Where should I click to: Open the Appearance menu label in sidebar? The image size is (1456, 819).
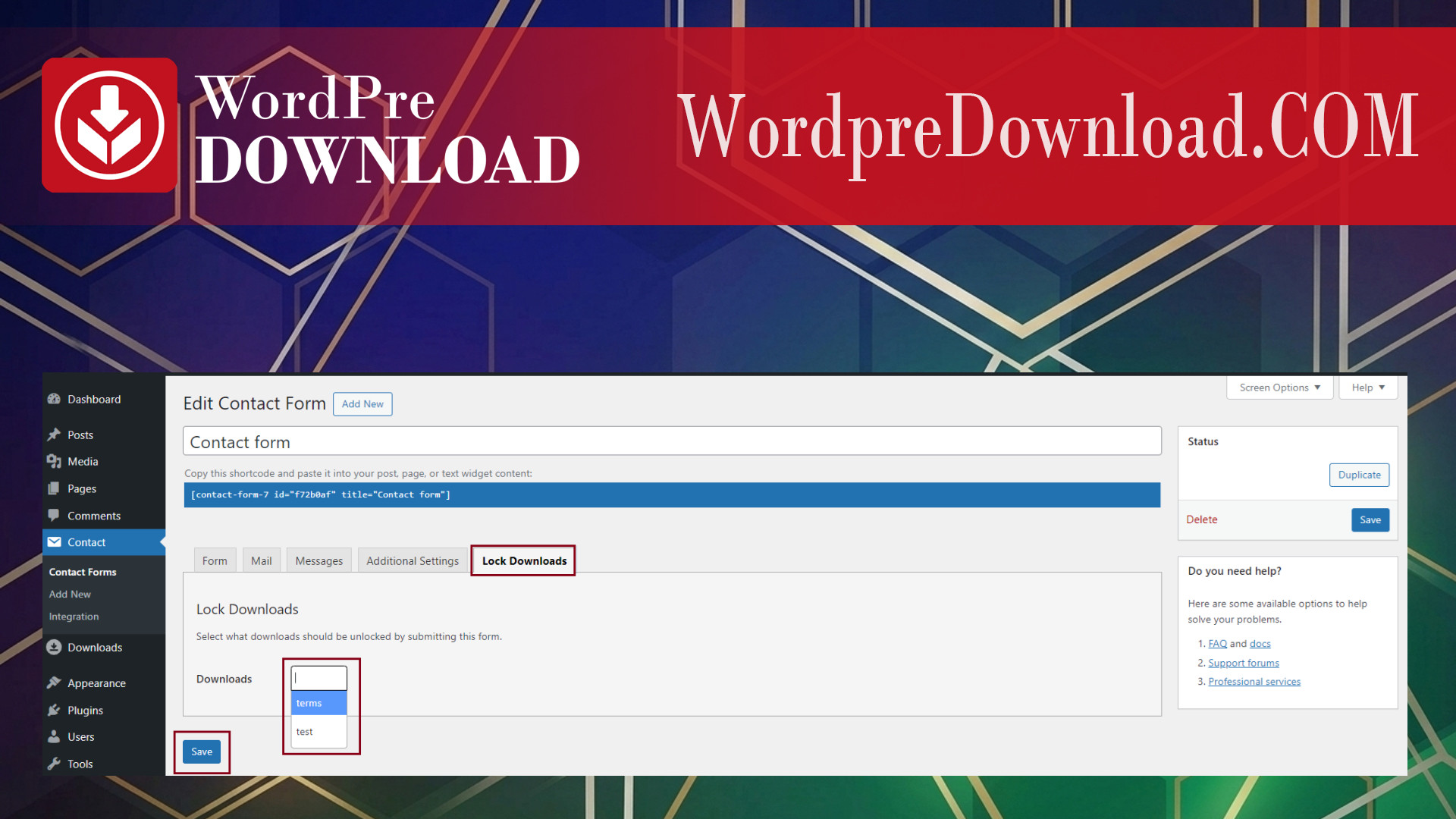click(96, 682)
